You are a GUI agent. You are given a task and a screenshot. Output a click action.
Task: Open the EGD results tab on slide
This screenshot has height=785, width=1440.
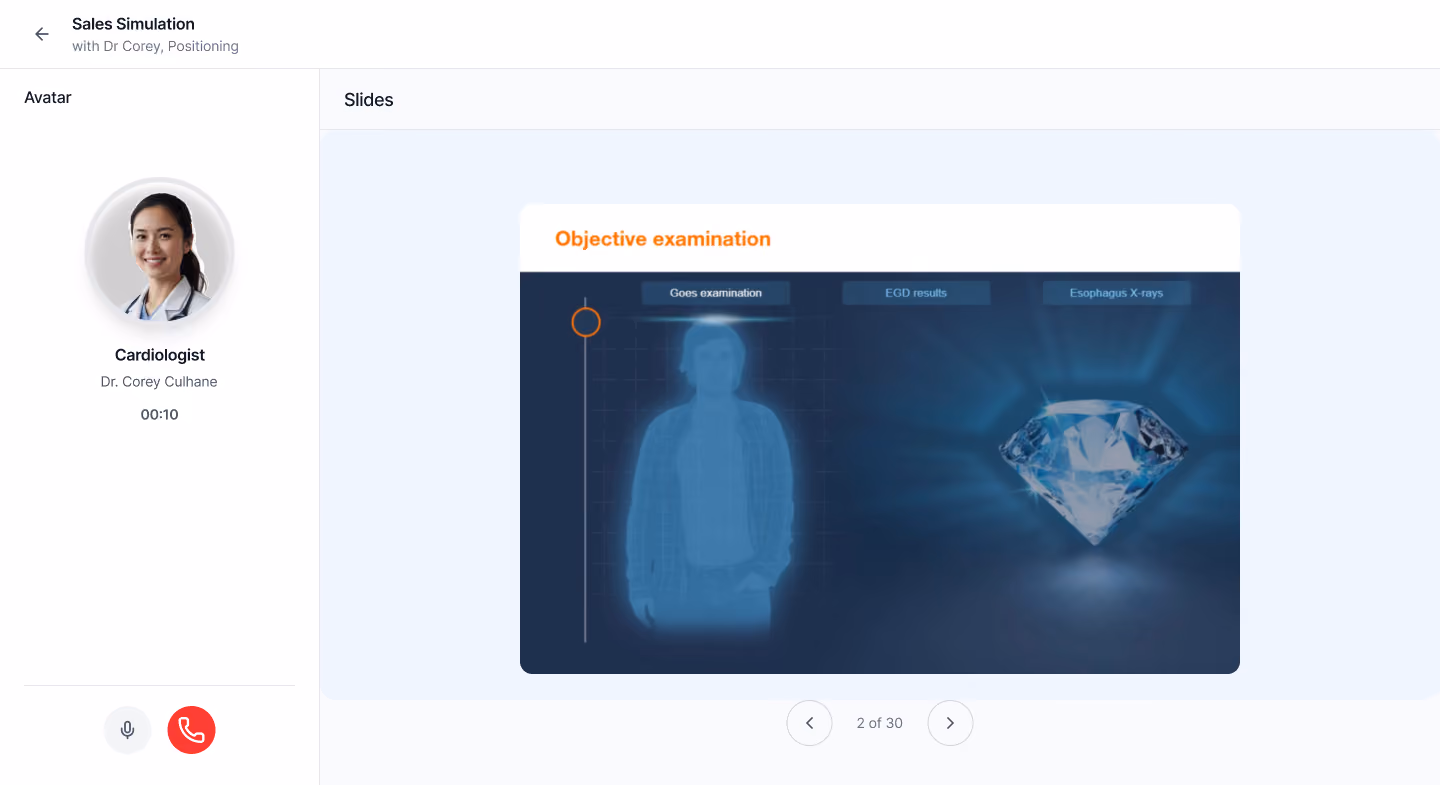[x=916, y=293]
